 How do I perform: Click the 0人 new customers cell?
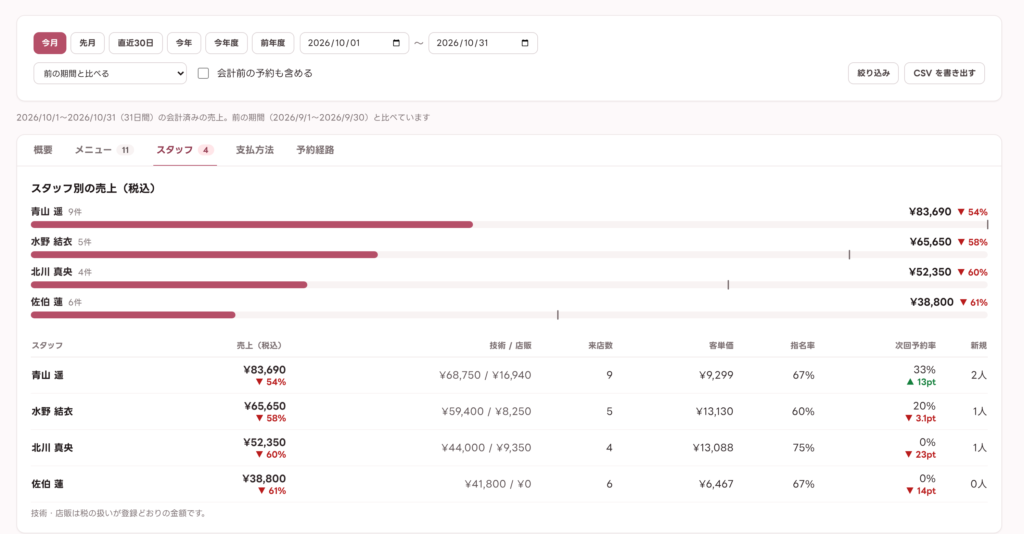(978, 484)
